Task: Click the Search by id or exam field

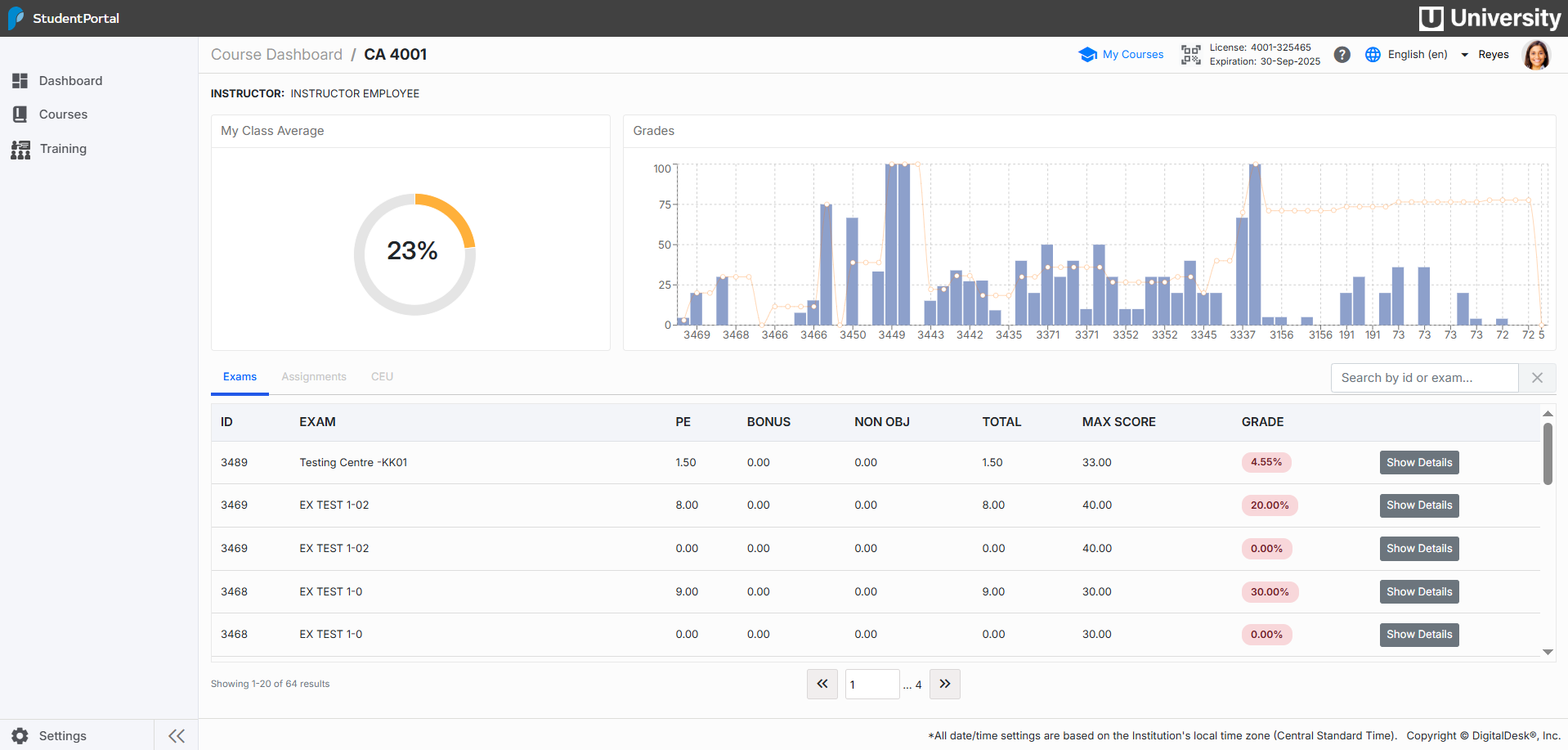Action: (x=1424, y=378)
